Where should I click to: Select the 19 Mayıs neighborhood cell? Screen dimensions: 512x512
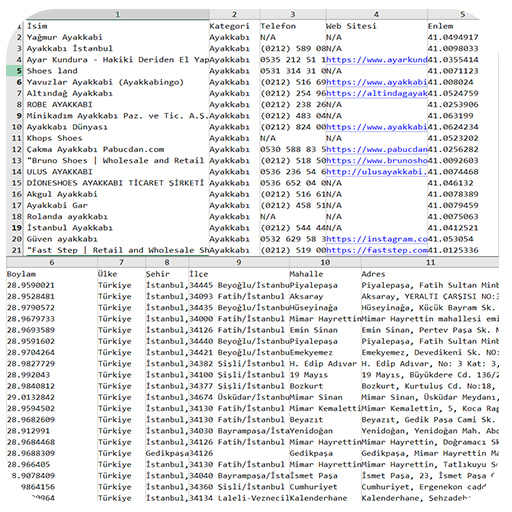(325, 375)
